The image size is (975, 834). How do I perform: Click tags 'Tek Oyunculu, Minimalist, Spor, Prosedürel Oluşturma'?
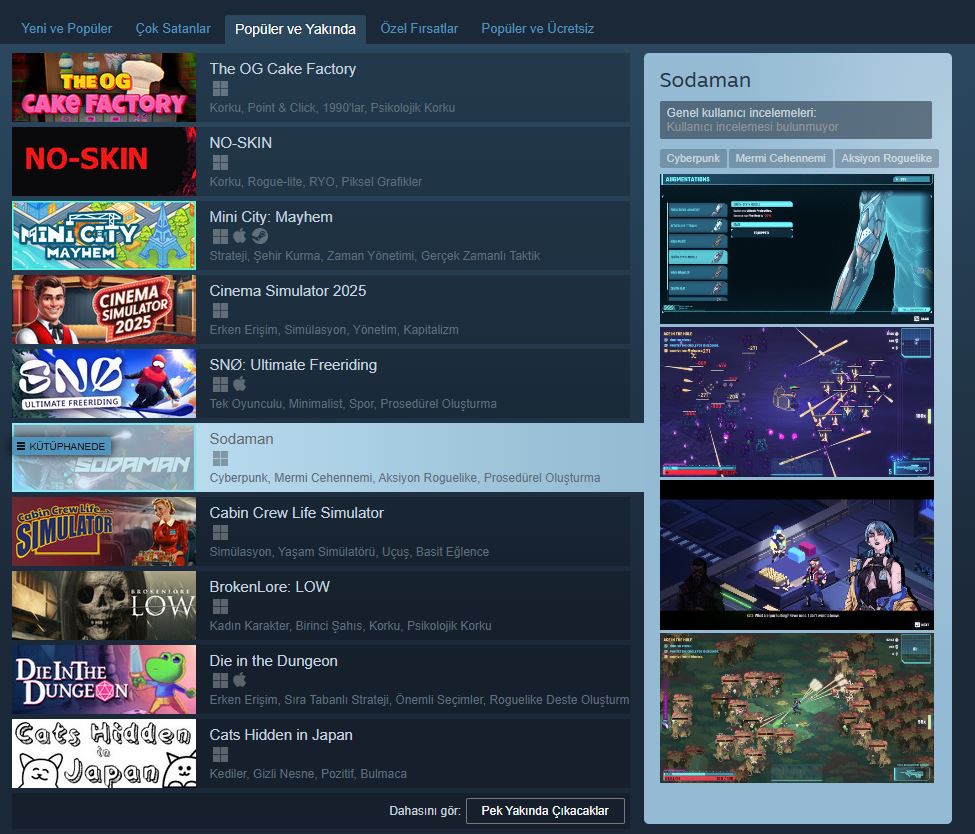pyautogui.click(x=353, y=404)
